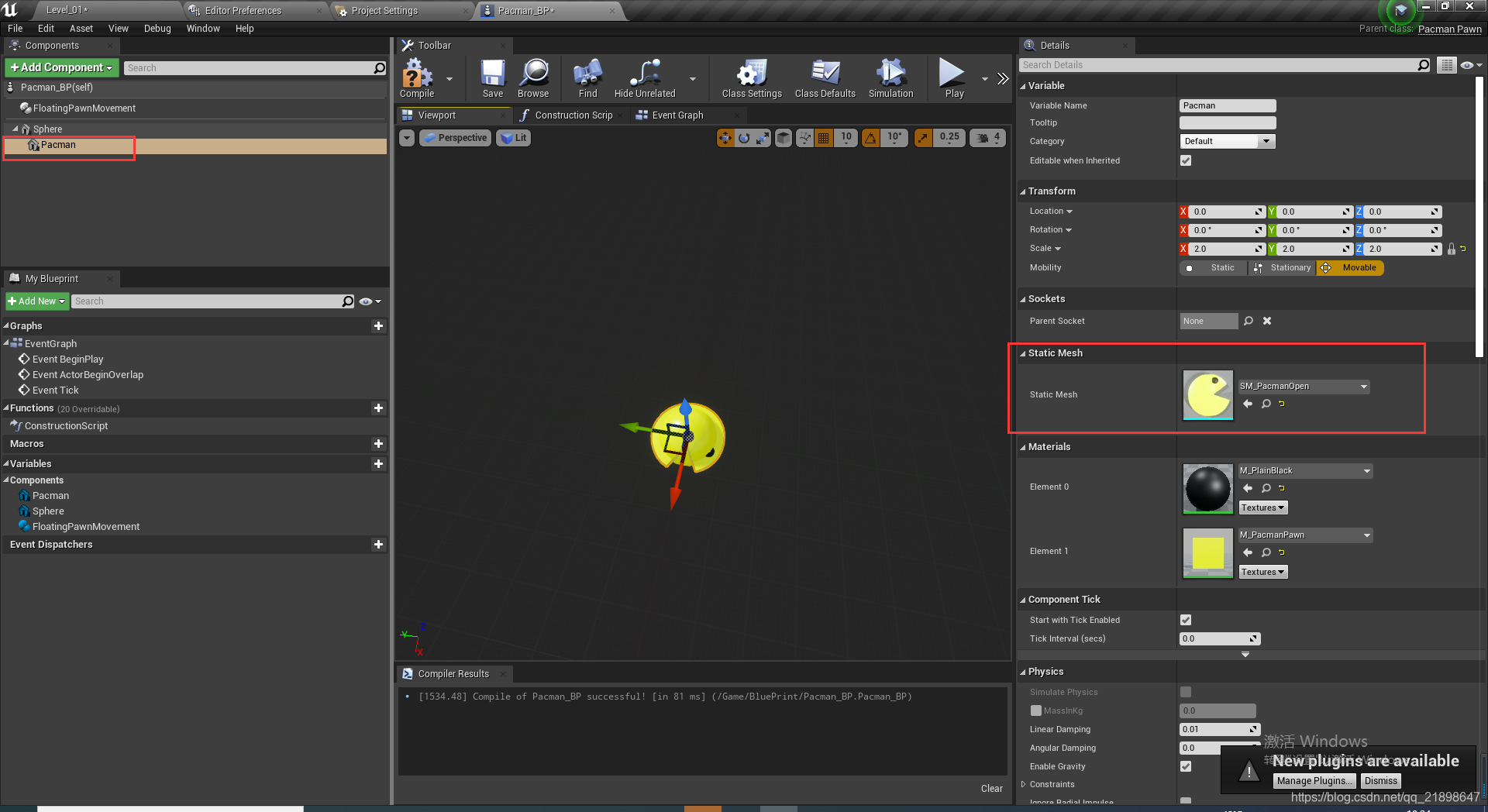Toggle rotation snap angle icon
The height and width of the screenshot is (812, 1488).
pyautogui.click(x=871, y=138)
